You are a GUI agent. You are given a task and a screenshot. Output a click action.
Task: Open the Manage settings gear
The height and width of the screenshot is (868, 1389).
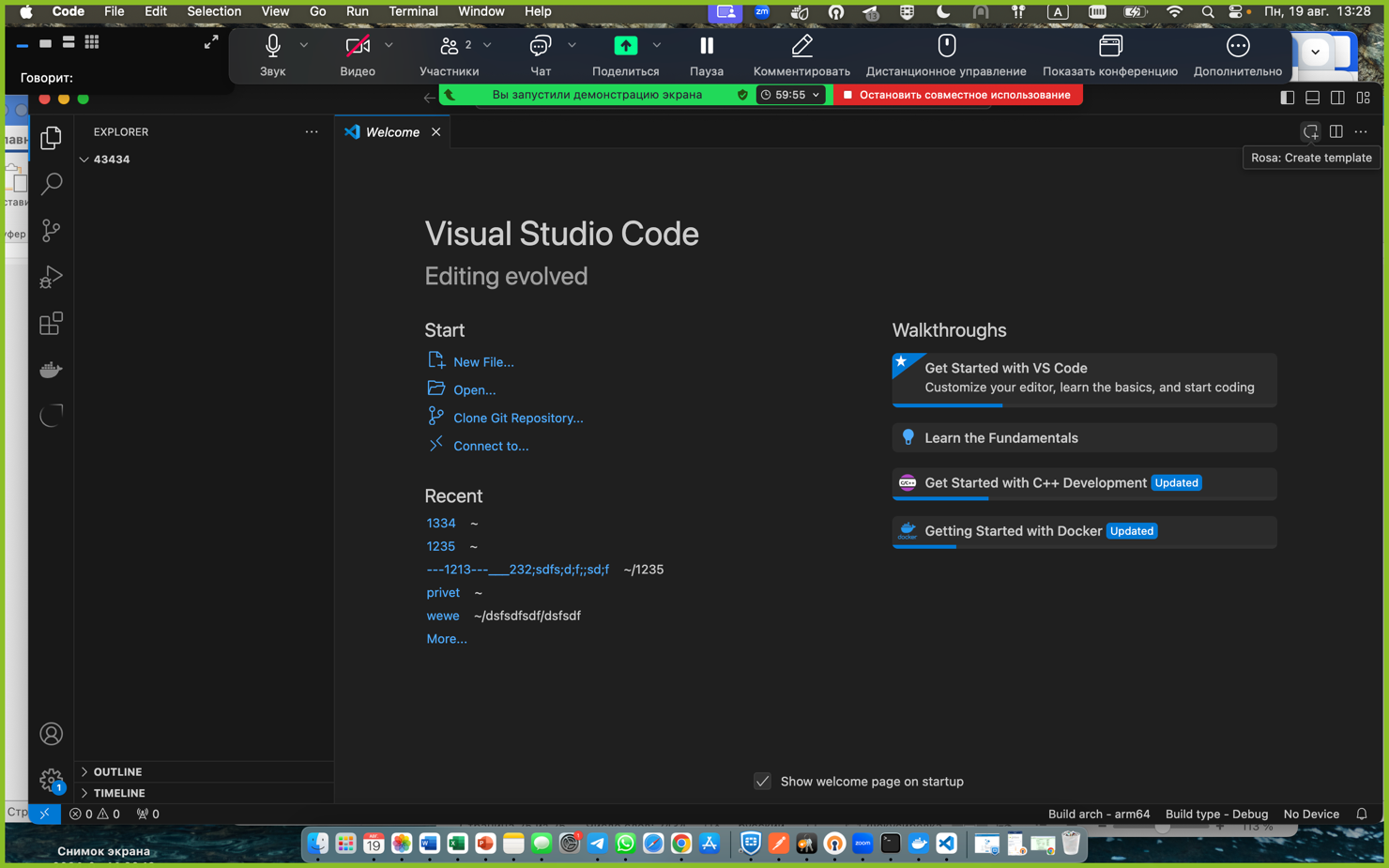pos(52,779)
